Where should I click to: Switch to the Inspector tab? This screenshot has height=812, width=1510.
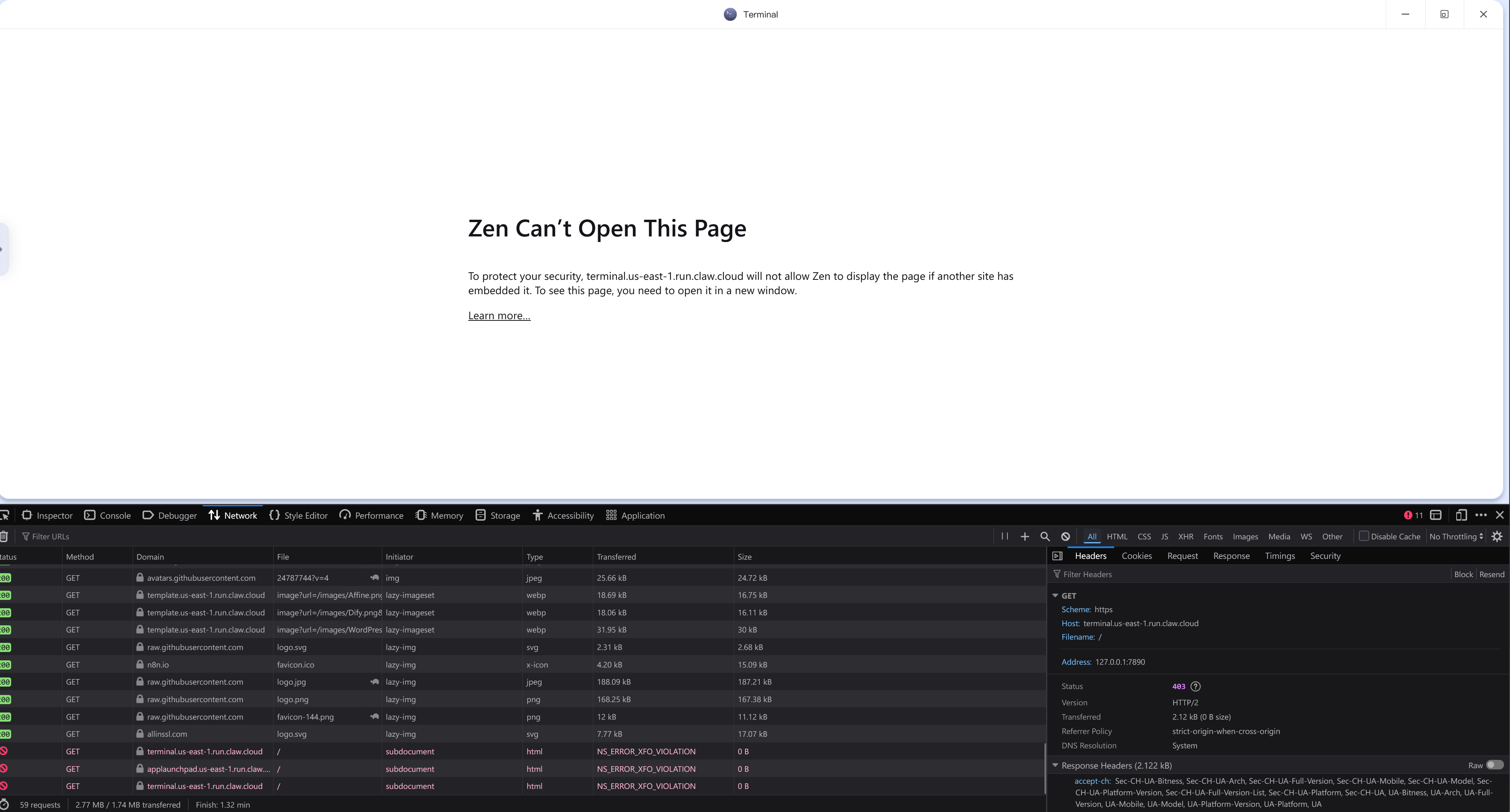[x=47, y=515]
